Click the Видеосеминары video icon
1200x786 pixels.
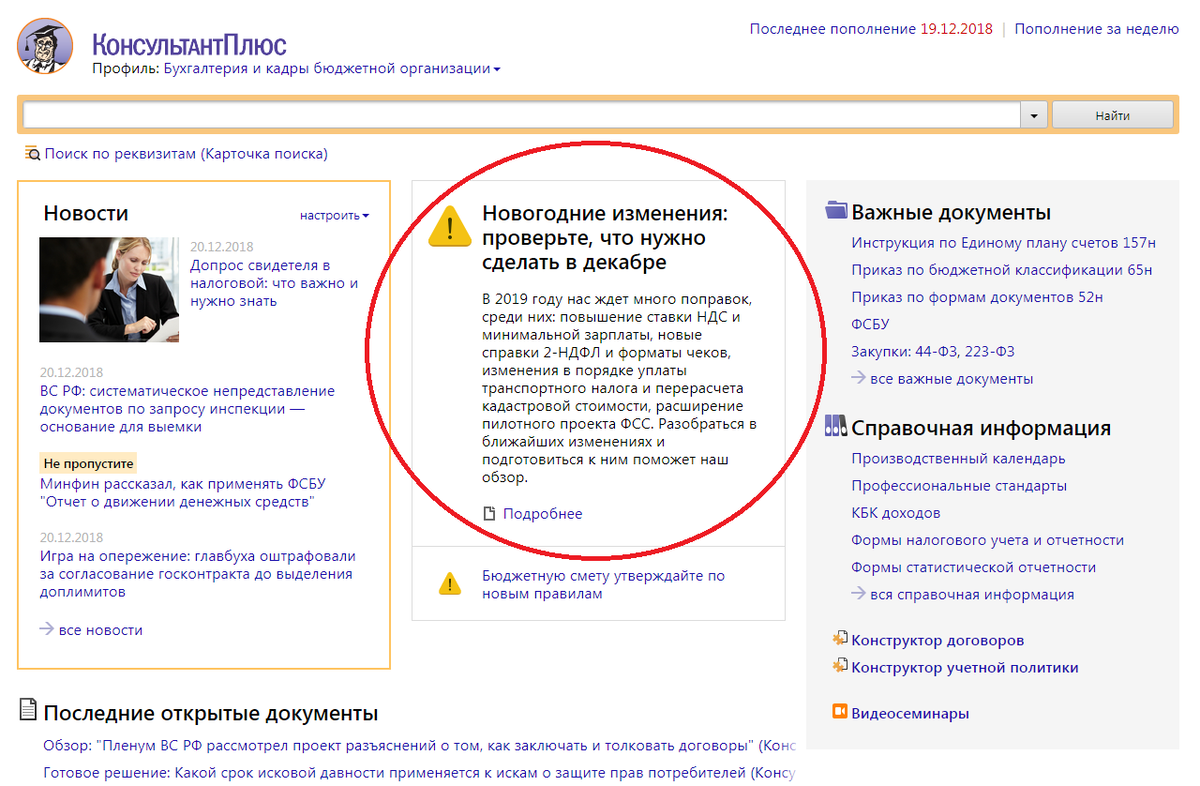coord(840,712)
